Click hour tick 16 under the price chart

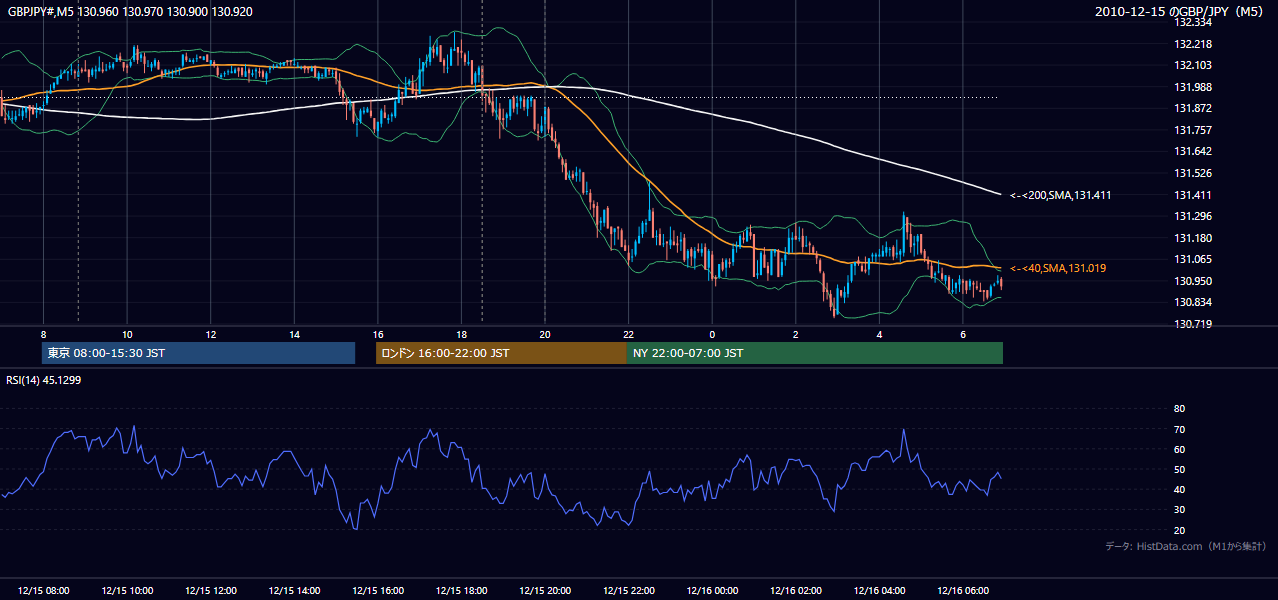tap(378, 334)
